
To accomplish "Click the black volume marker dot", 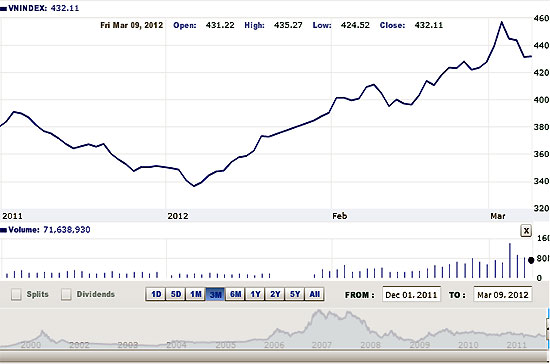I will point(531,260).
